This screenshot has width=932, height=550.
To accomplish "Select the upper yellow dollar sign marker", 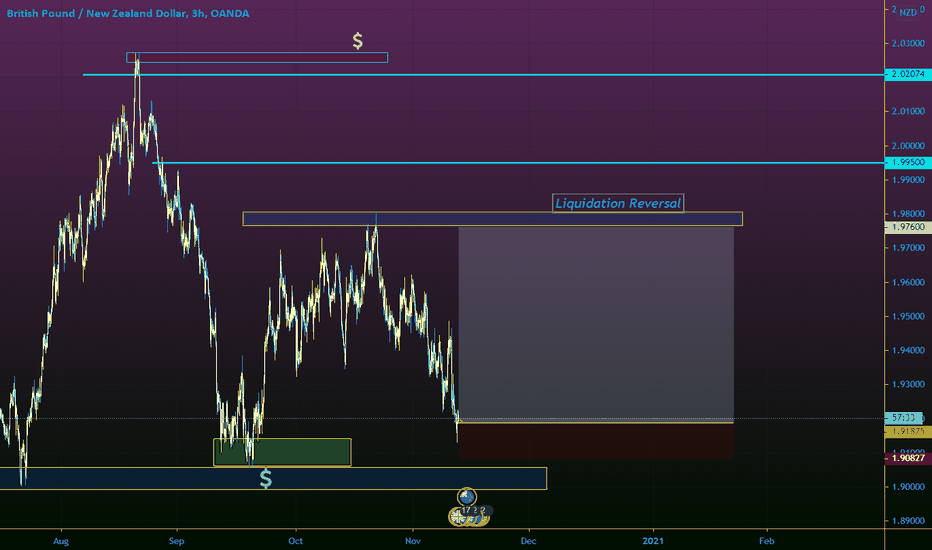I will (357, 40).
